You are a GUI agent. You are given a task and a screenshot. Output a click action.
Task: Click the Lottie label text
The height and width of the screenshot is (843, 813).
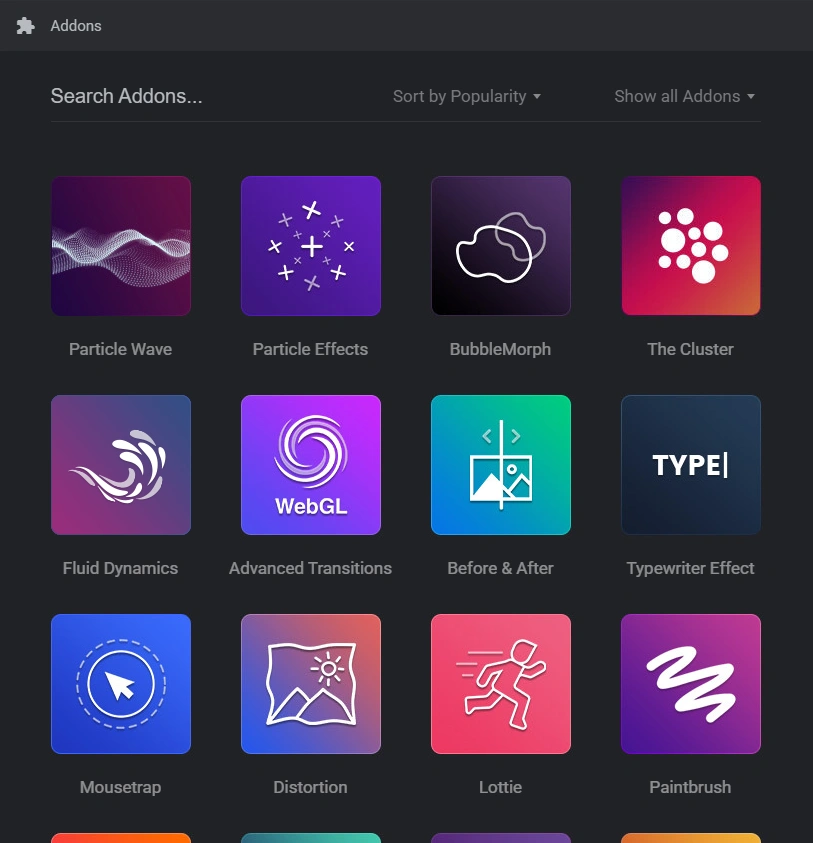coord(500,787)
